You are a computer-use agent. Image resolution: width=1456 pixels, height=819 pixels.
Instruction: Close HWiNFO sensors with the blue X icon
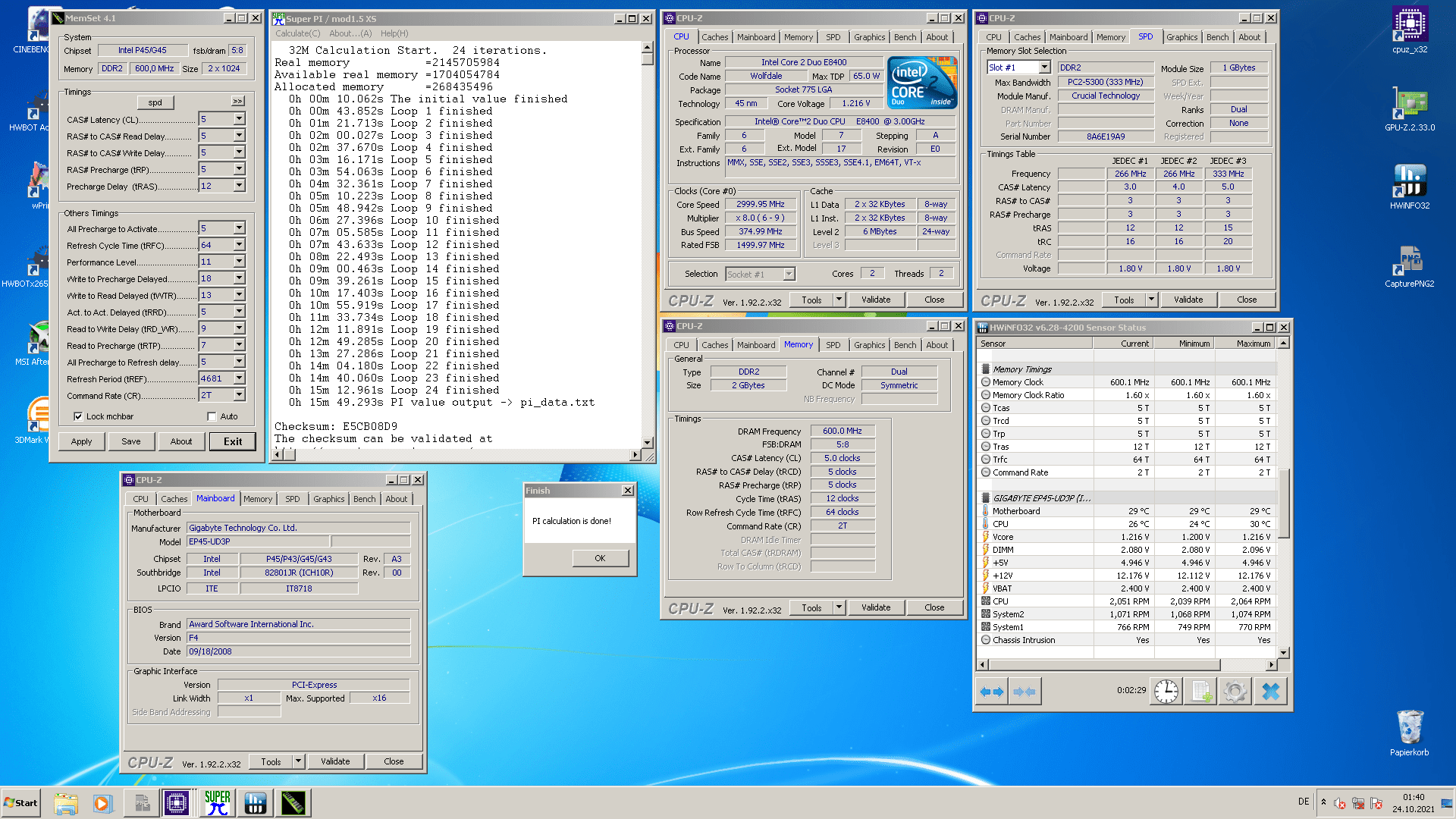tap(1271, 692)
